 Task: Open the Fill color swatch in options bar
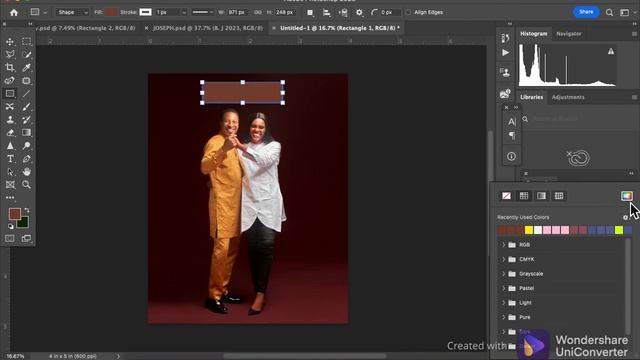tap(111, 12)
